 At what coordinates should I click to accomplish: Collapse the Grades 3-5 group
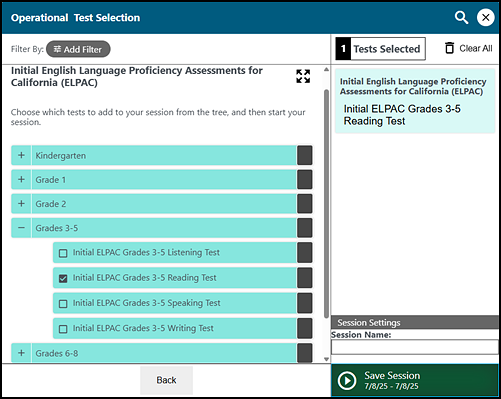[x=21, y=228]
